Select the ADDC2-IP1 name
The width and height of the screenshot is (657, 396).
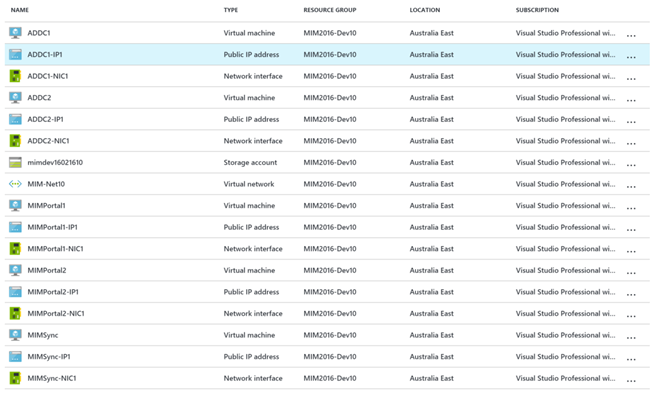pyautogui.click(x=46, y=119)
